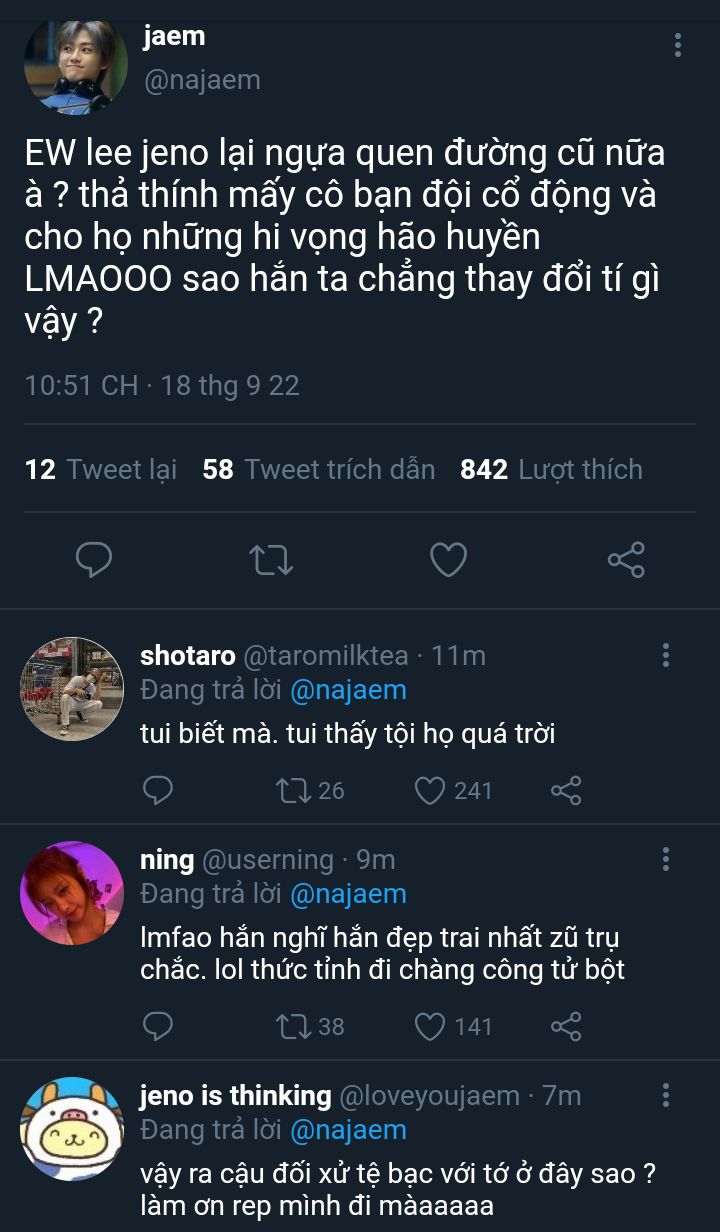
Task: Share ning's reply
Action: [x=566, y=1026]
